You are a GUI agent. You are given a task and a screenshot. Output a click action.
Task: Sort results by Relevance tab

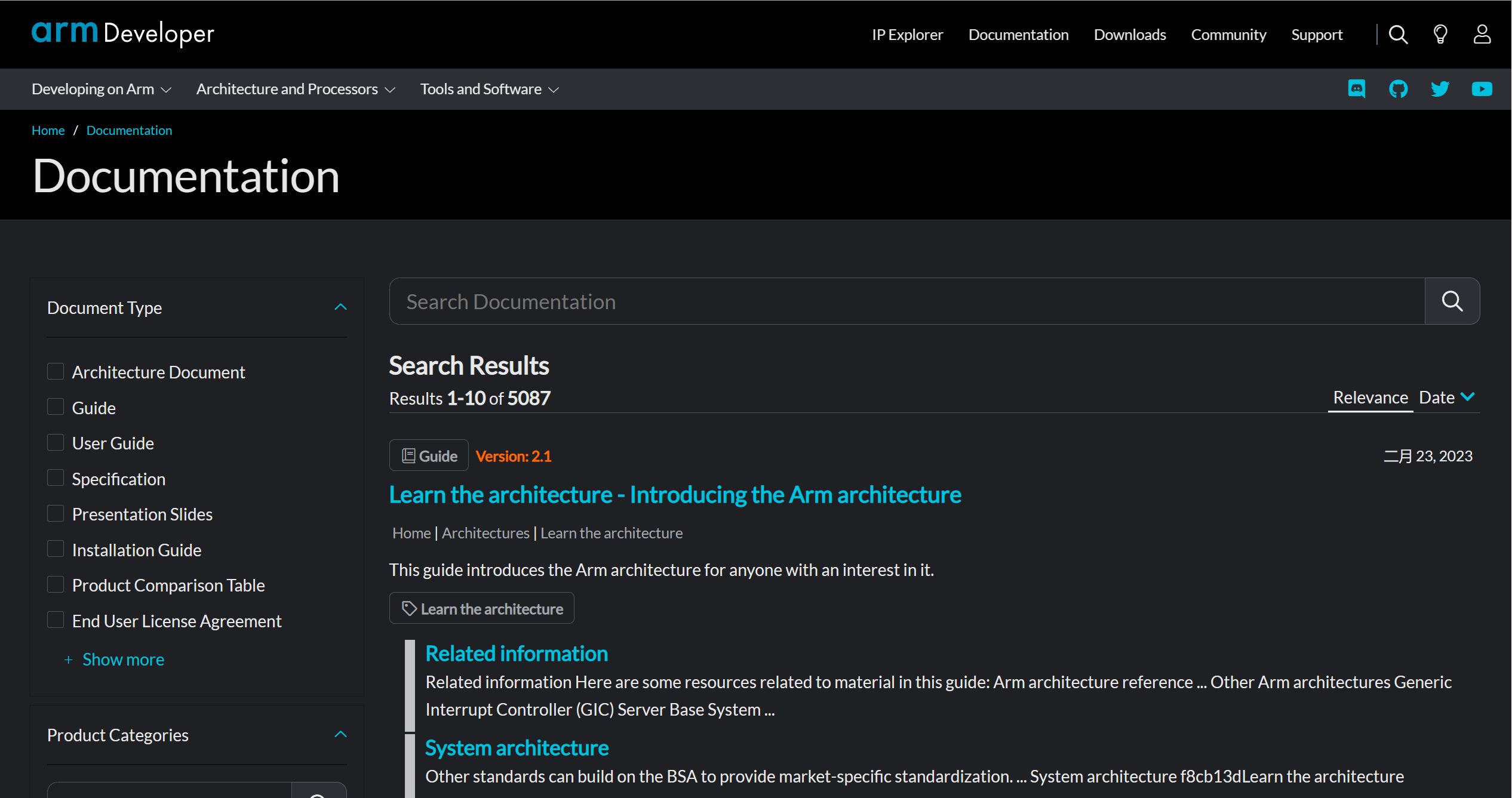(1370, 398)
